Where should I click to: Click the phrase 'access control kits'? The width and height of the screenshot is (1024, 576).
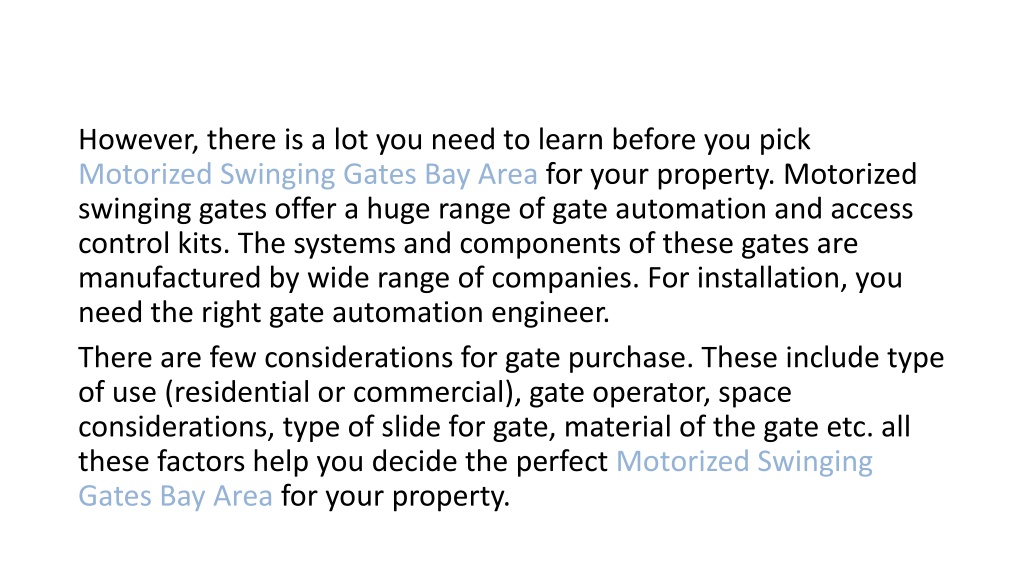pyautogui.click(x=496, y=227)
